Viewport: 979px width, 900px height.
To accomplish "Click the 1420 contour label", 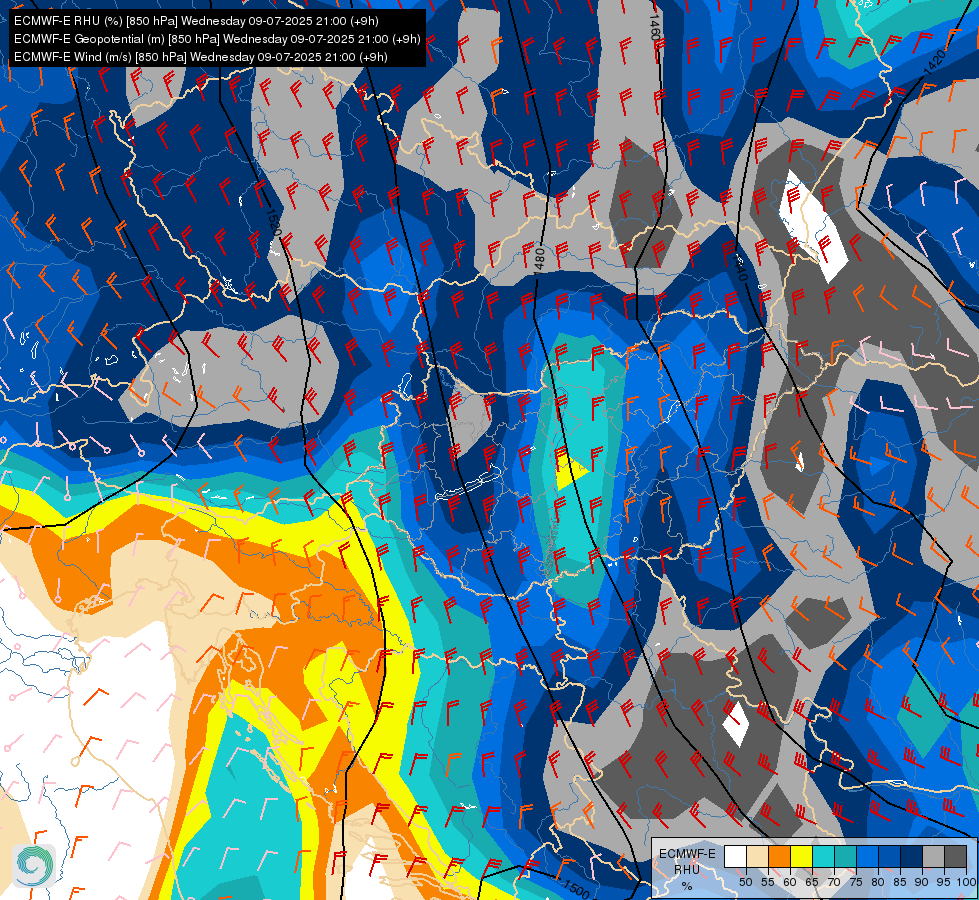I will coord(935,63).
